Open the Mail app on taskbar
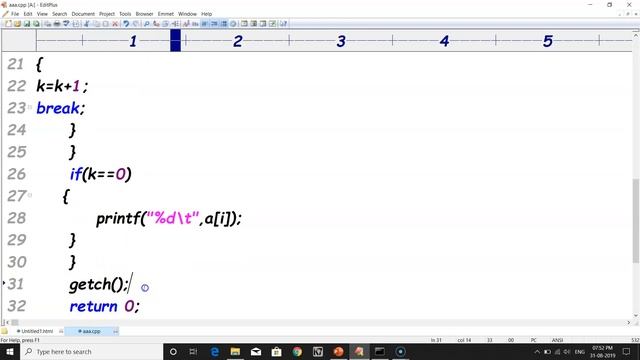This screenshot has width=640, height=360. (256, 351)
